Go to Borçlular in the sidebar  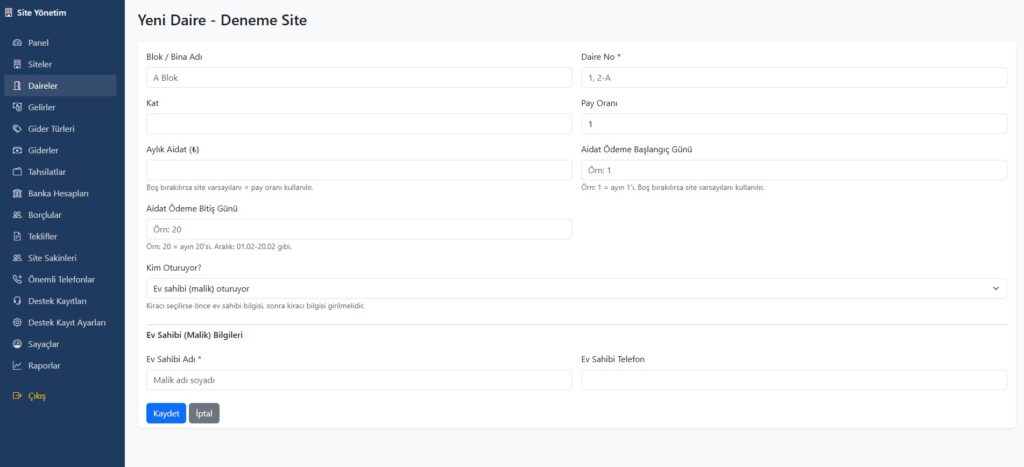pos(44,215)
